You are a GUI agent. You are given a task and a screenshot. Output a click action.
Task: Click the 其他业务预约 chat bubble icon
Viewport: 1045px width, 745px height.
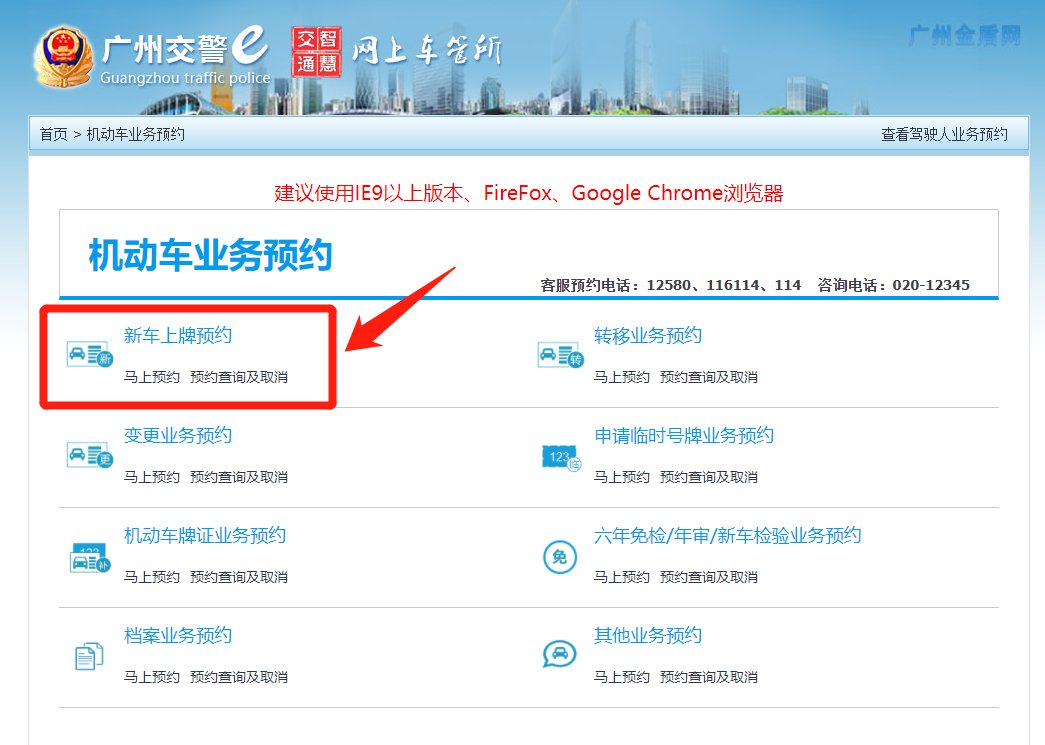click(x=559, y=655)
